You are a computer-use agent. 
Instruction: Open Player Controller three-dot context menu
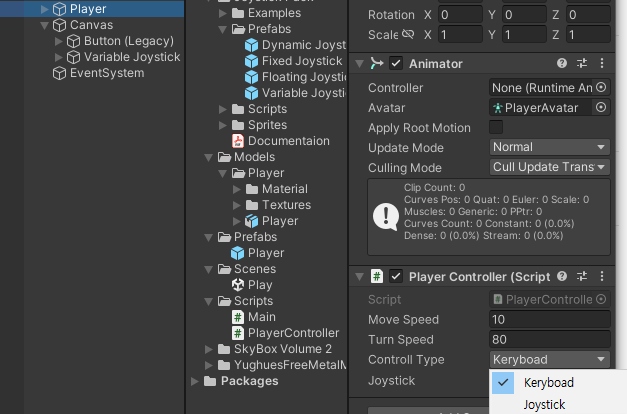pos(602,276)
